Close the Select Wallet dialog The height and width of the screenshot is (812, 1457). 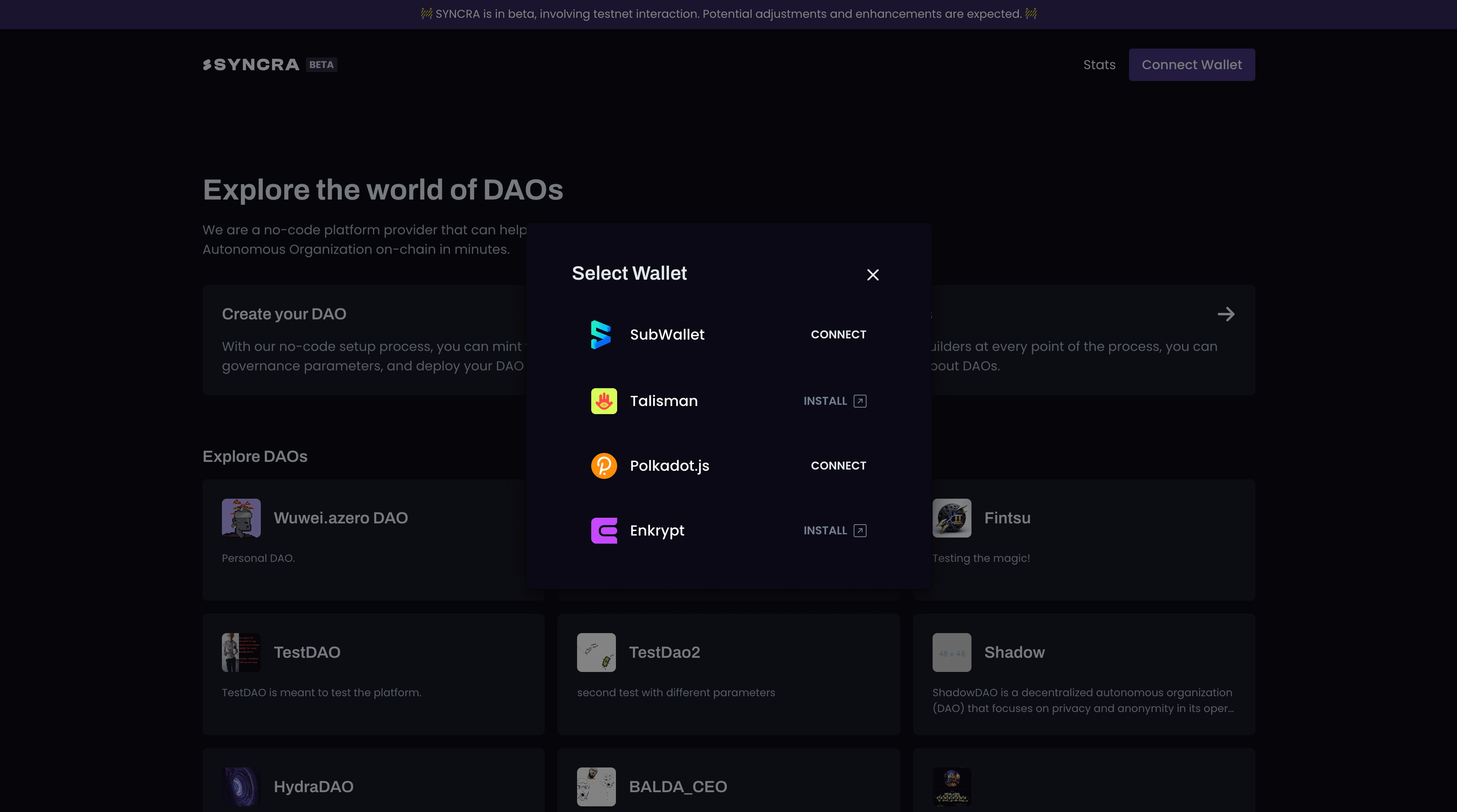coord(873,275)
